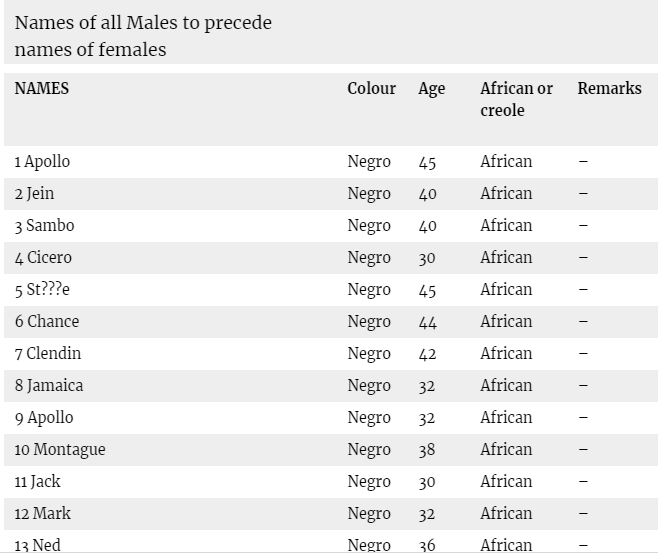The width and height of the screenshot is (658, 553).
Task: Click the name 2 Jein
Action: [35, 194]
